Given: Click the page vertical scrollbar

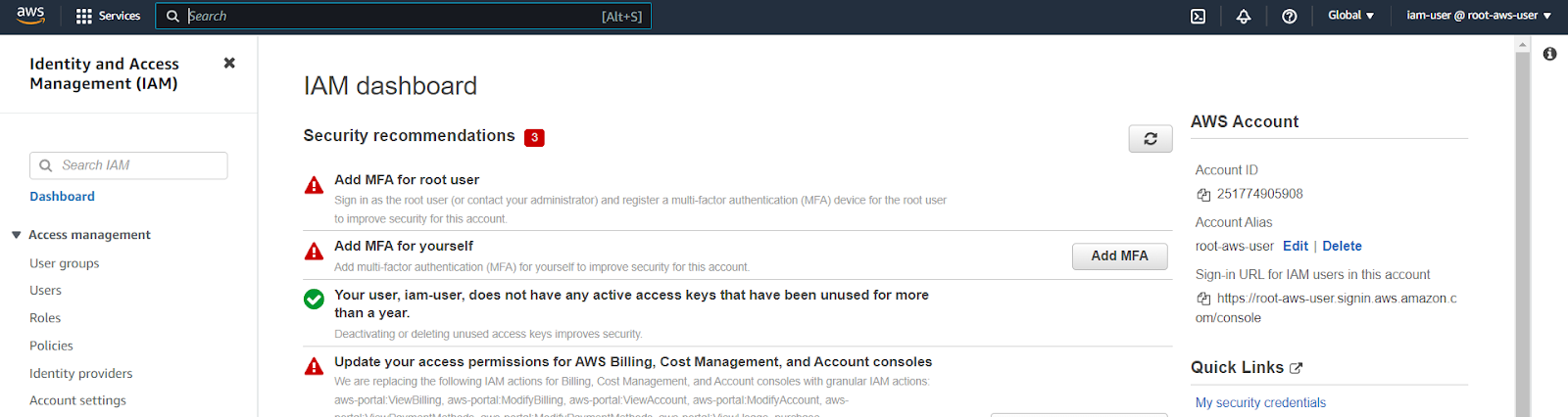Looking at the screenshot, I should pos(1522,226).
